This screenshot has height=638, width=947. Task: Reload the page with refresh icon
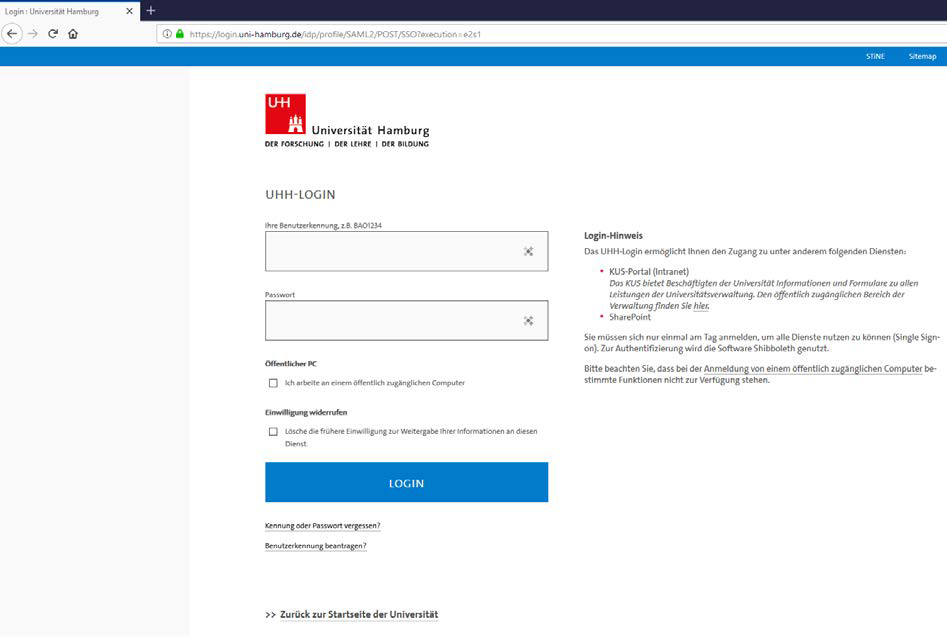pos(53,34)
